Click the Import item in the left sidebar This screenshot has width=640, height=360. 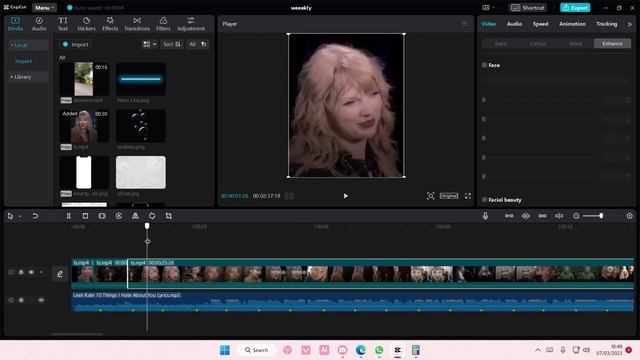(23, 61)
